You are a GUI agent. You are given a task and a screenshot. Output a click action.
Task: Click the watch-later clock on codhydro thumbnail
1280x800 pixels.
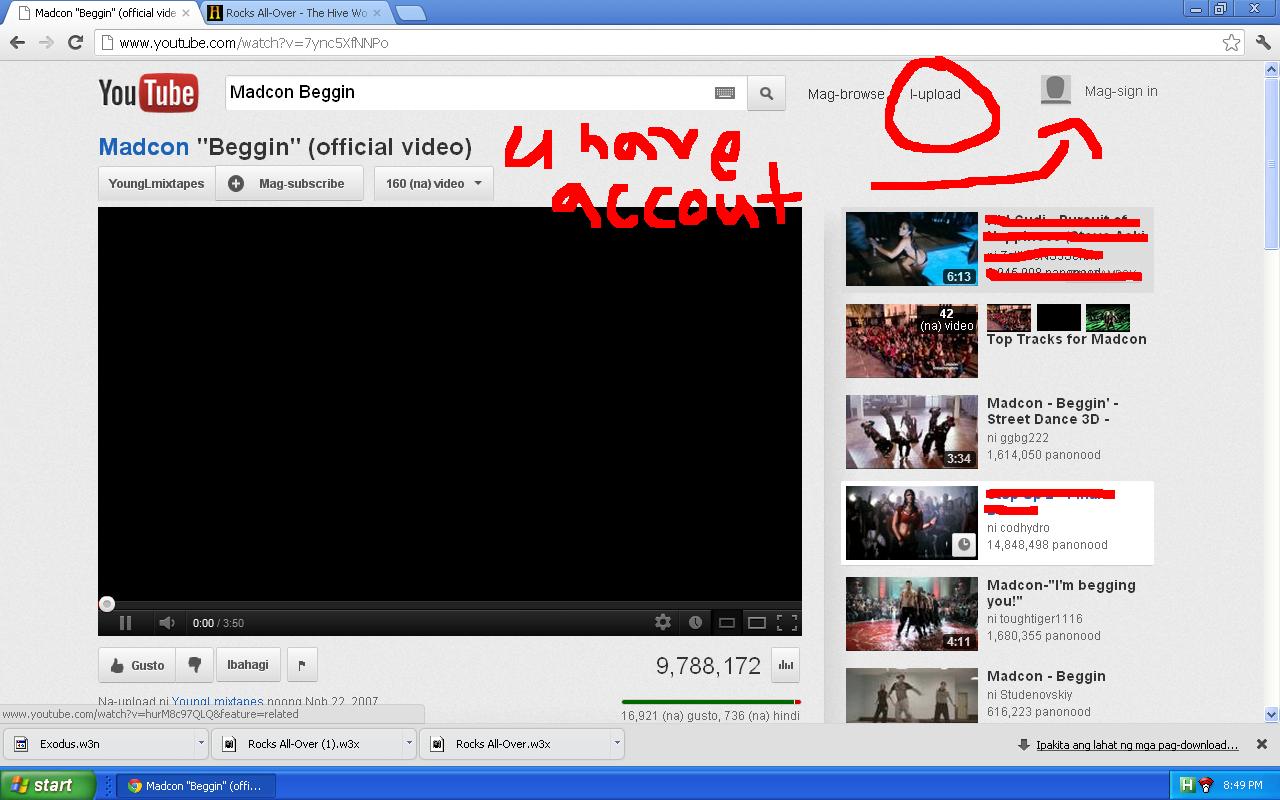(x=964, y=545)
